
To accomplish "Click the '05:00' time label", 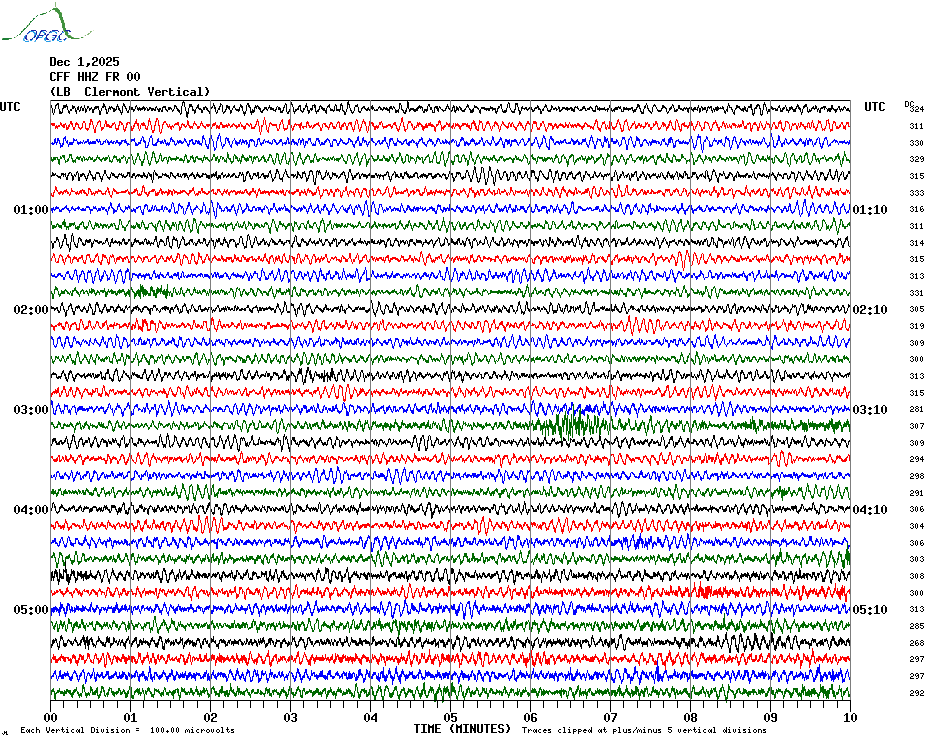I will (x=31, y=609).
